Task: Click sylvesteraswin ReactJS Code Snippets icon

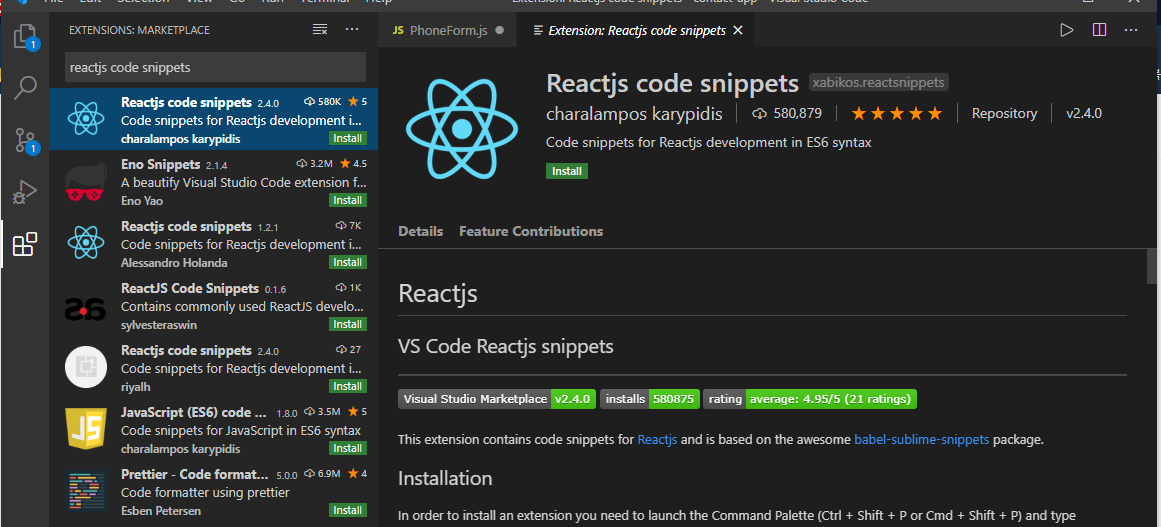Action: (x=86, y=311)
